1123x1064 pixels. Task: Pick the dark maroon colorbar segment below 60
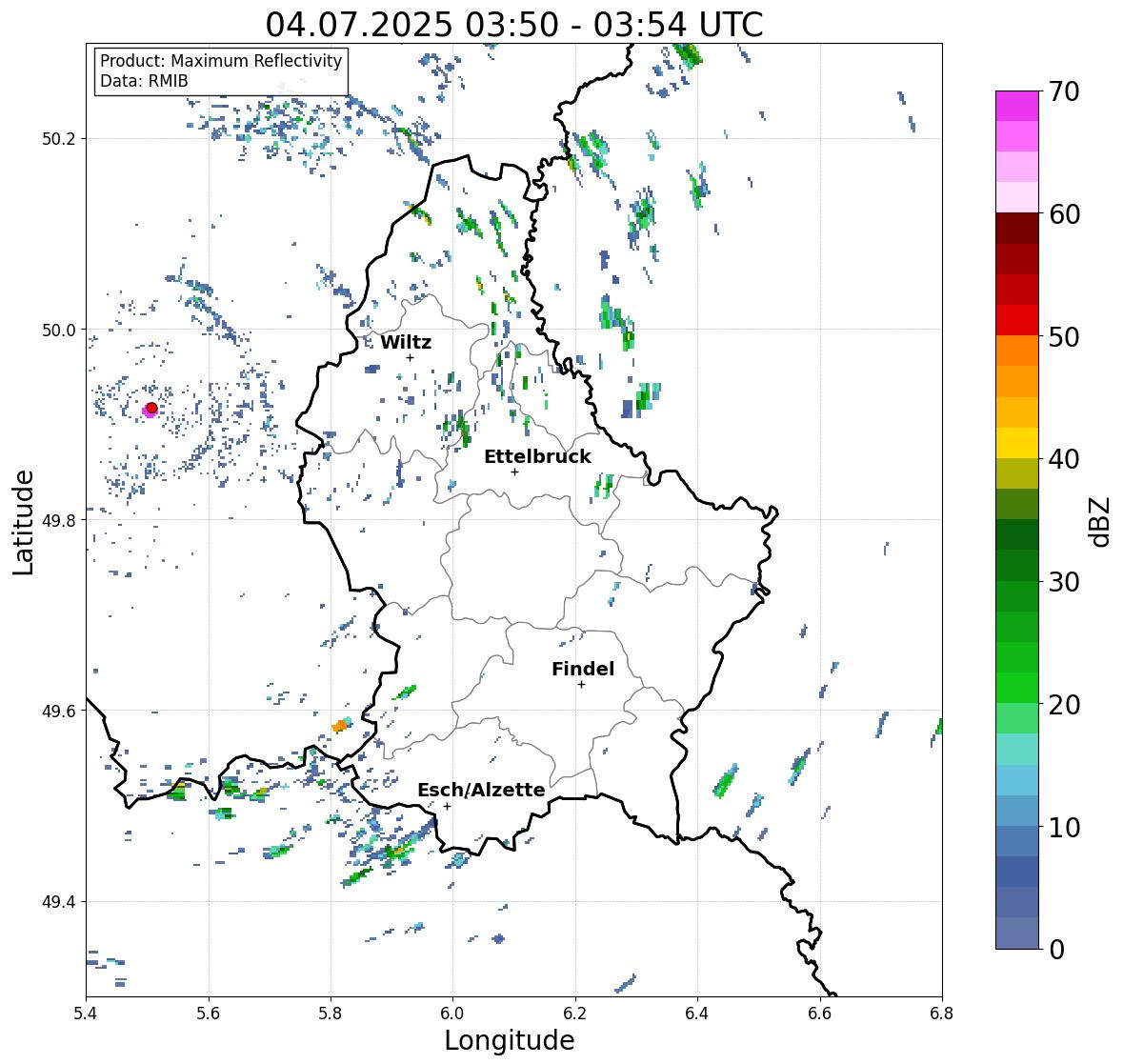1017,228
